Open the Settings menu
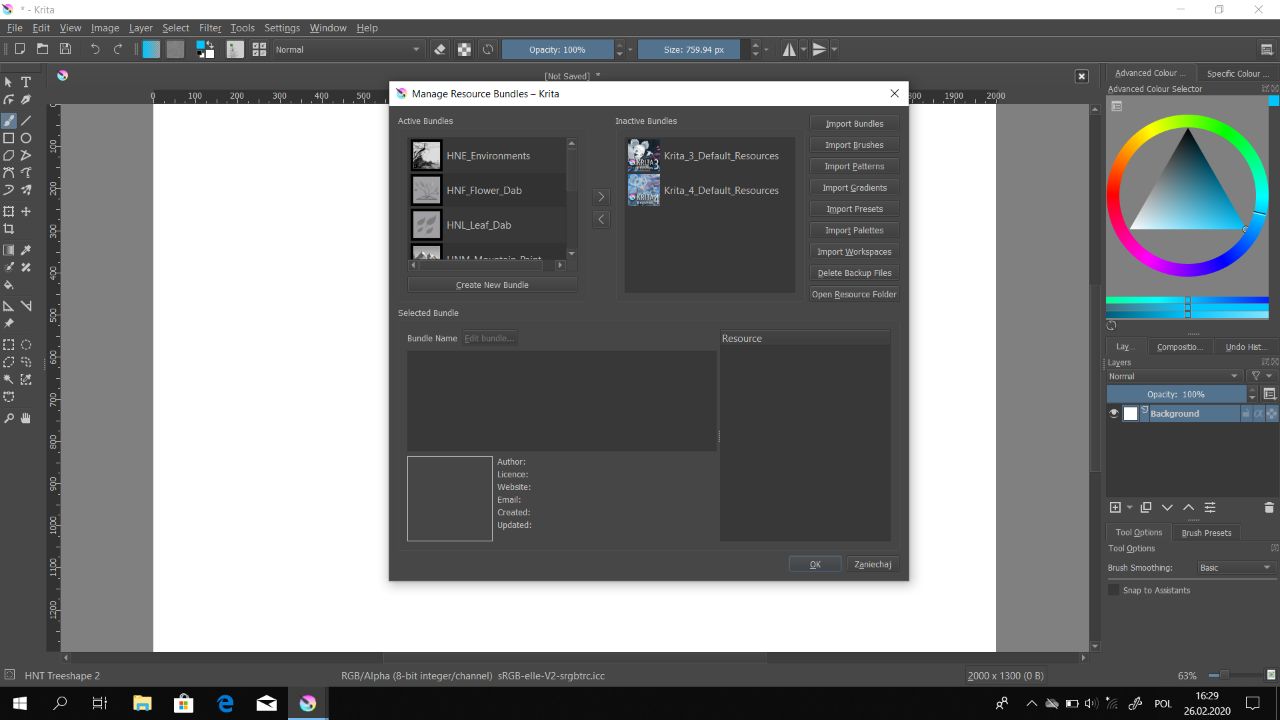 click(282, 28)
